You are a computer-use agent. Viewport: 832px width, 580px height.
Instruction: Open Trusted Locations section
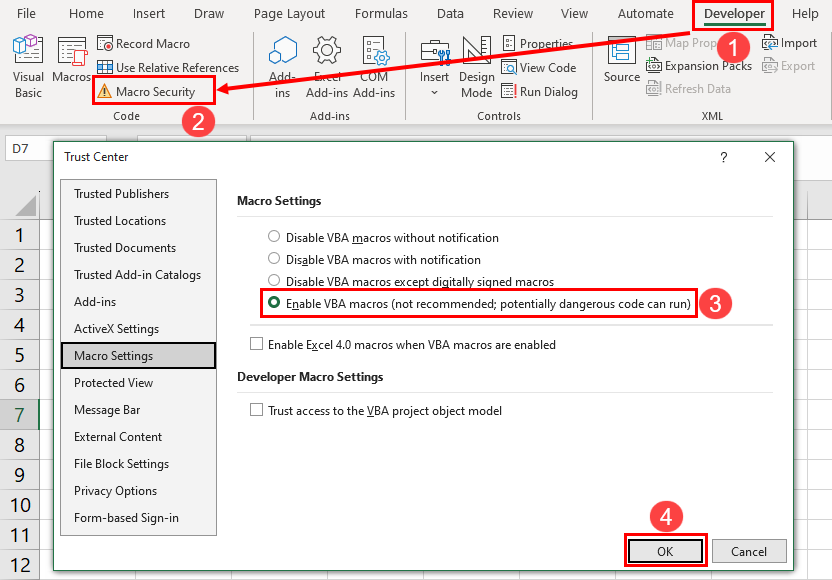138,221
